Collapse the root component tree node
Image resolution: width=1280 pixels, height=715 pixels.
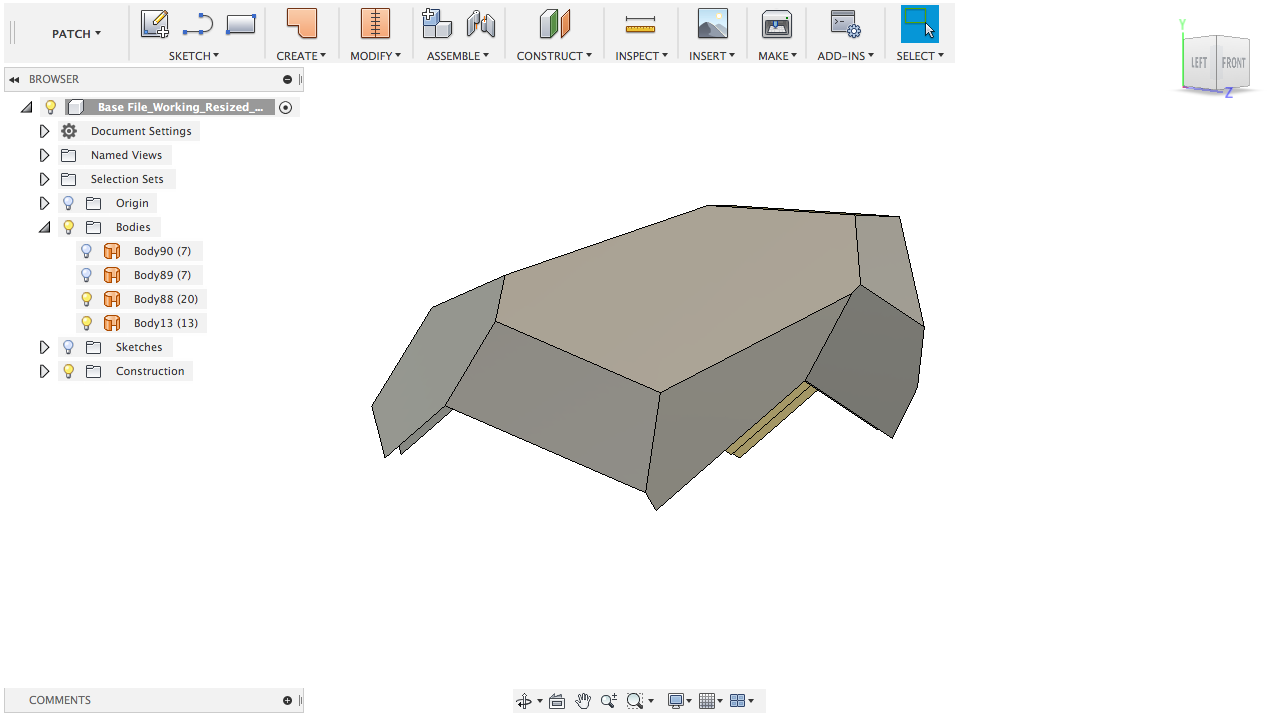pyautogui.click(x=26, y=107)
